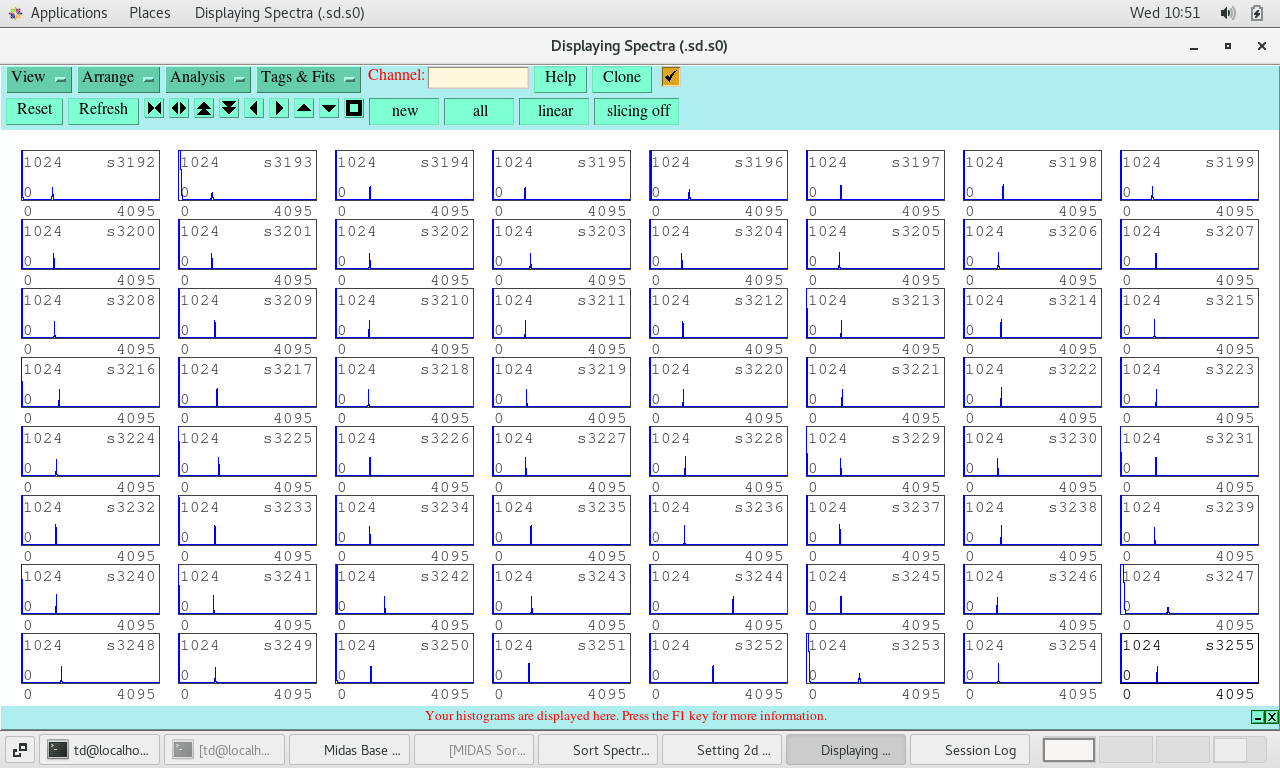Viewport: 1280px width, 768px height.
Task: Click the Clone button
Action: (x=621, y=78)
